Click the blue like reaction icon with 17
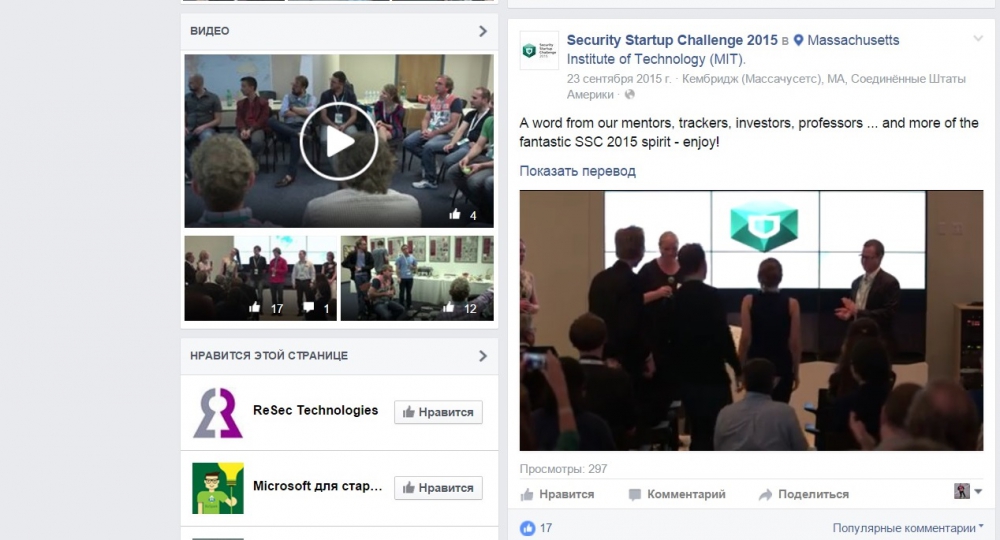The height and width of the screenshot is (540, 1000). pyautogui.click(x=527, y=528)
